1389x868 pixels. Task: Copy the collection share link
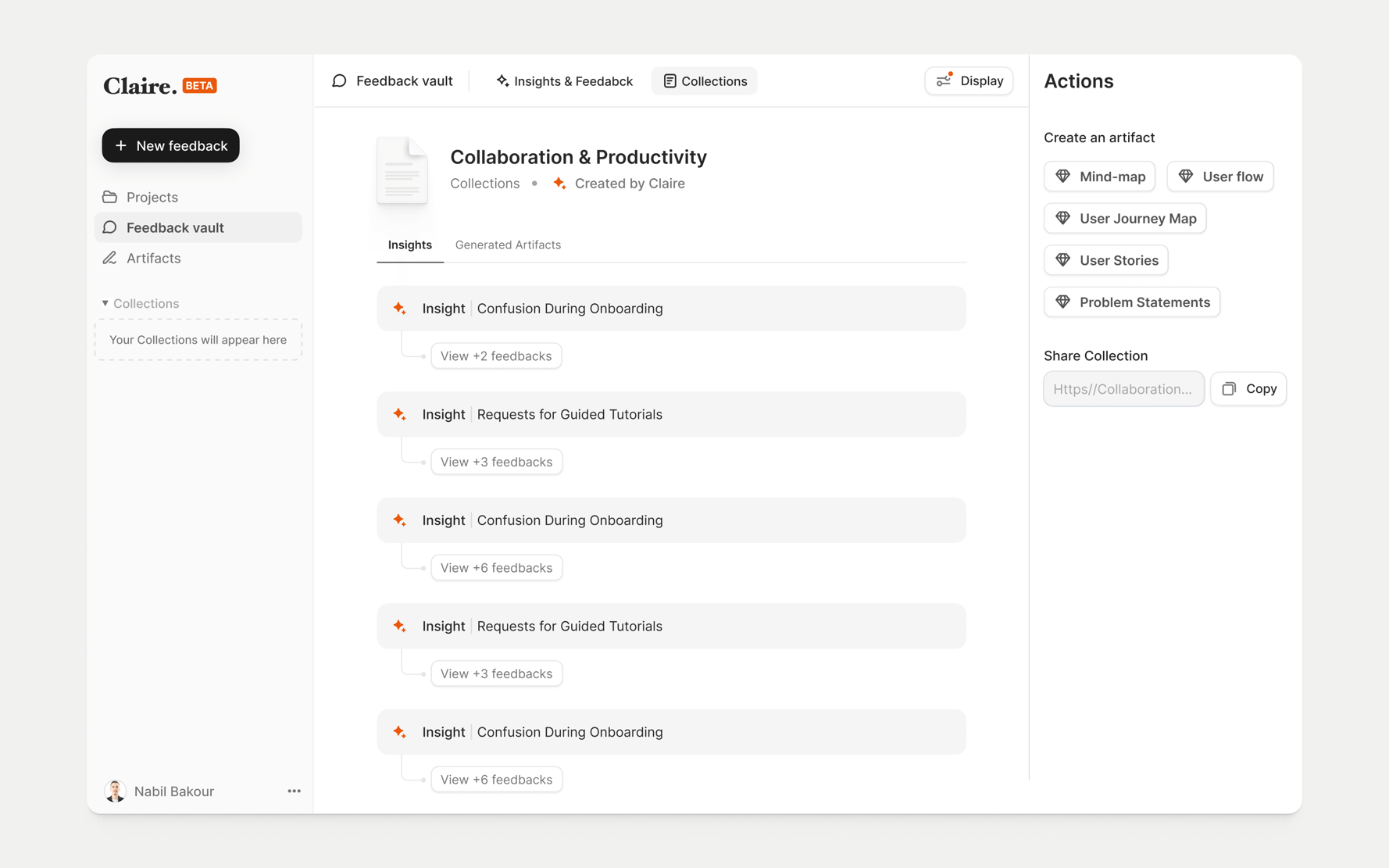click(x=1248, y=389)
